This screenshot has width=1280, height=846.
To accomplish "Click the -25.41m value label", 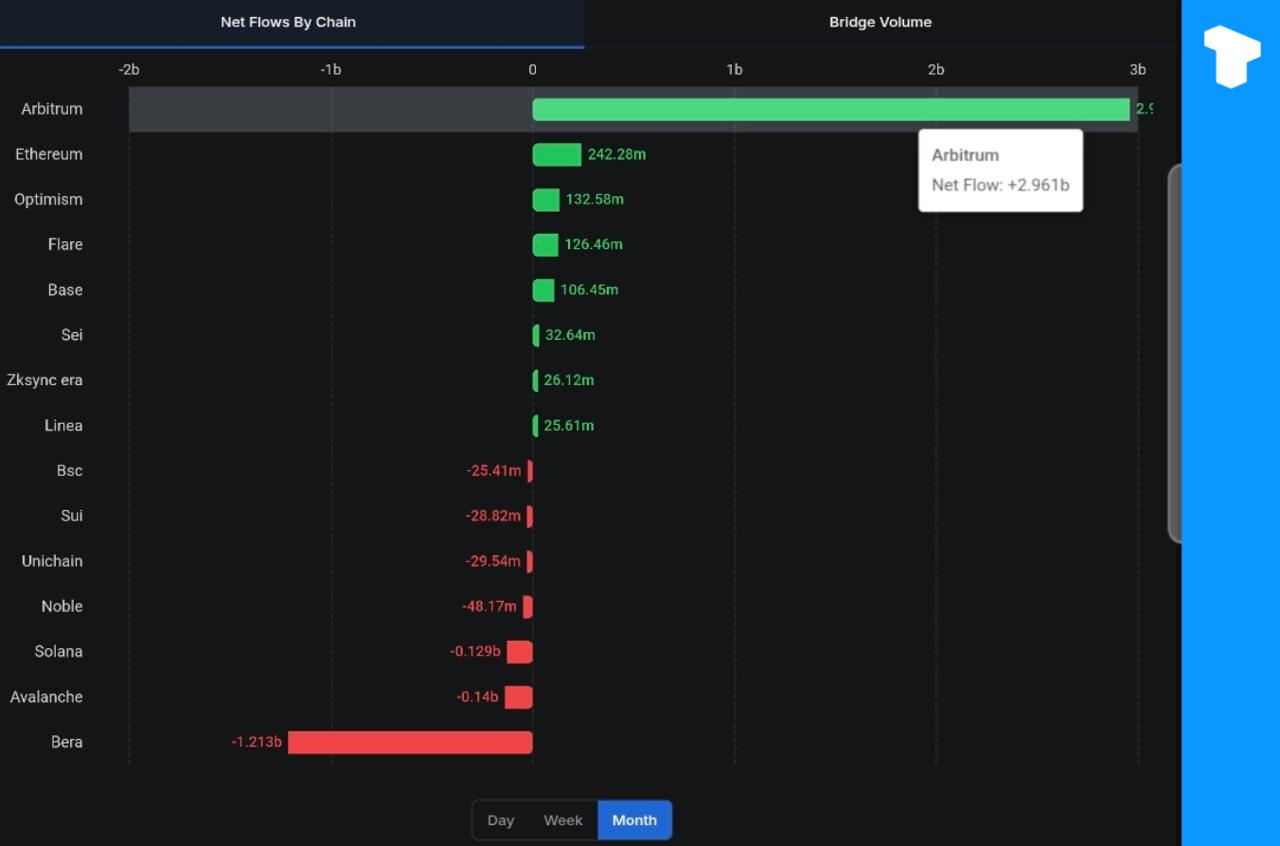I will point(494,470).
